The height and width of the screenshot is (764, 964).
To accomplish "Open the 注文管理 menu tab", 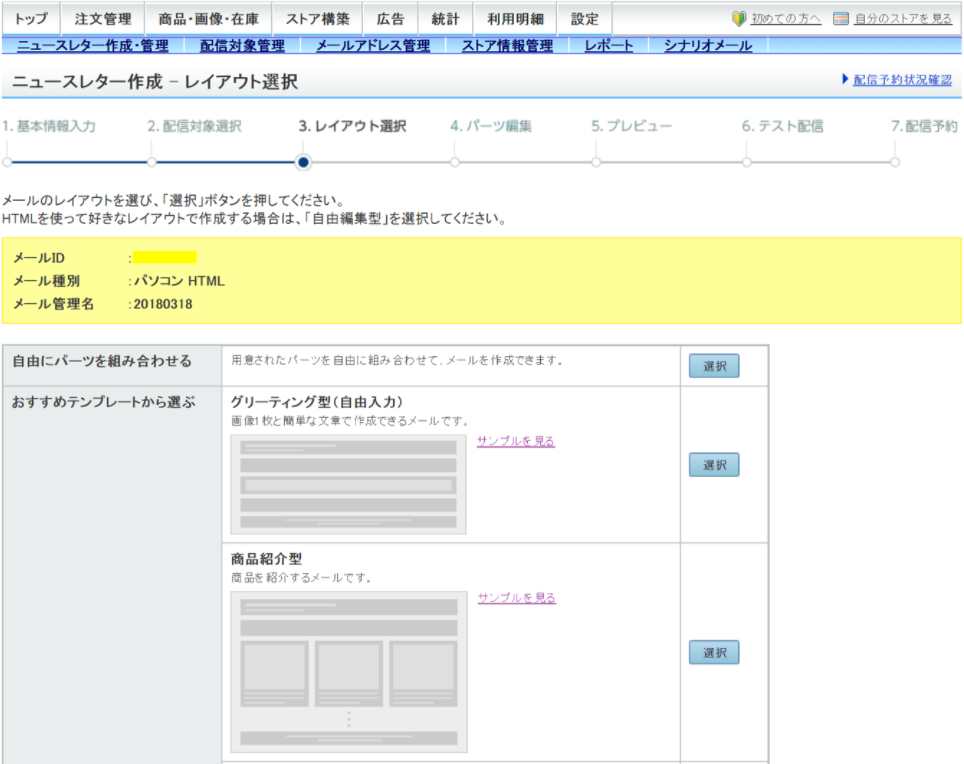I will [x=103, y=19].
